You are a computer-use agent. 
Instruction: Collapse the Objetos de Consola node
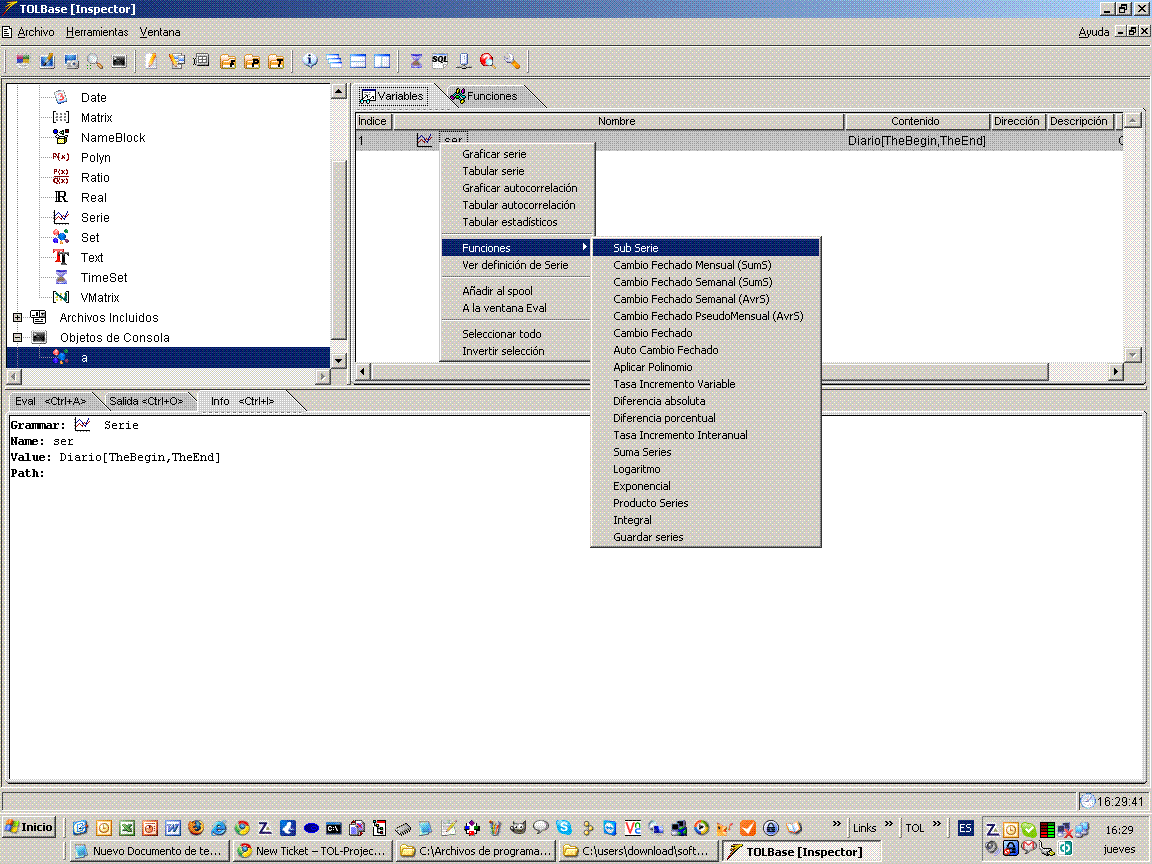17,337
